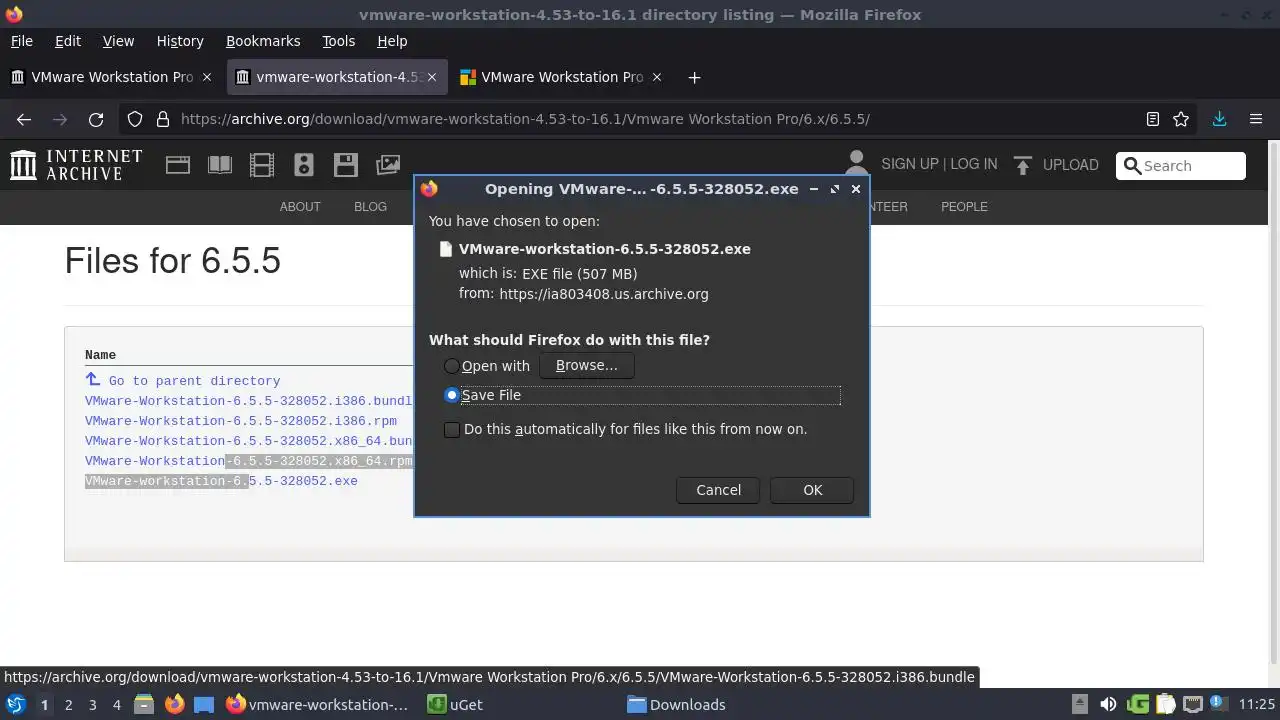This screenshot has width=1280, height=720.
Task: Confirm the download with OK
Action: pos(812,490)
